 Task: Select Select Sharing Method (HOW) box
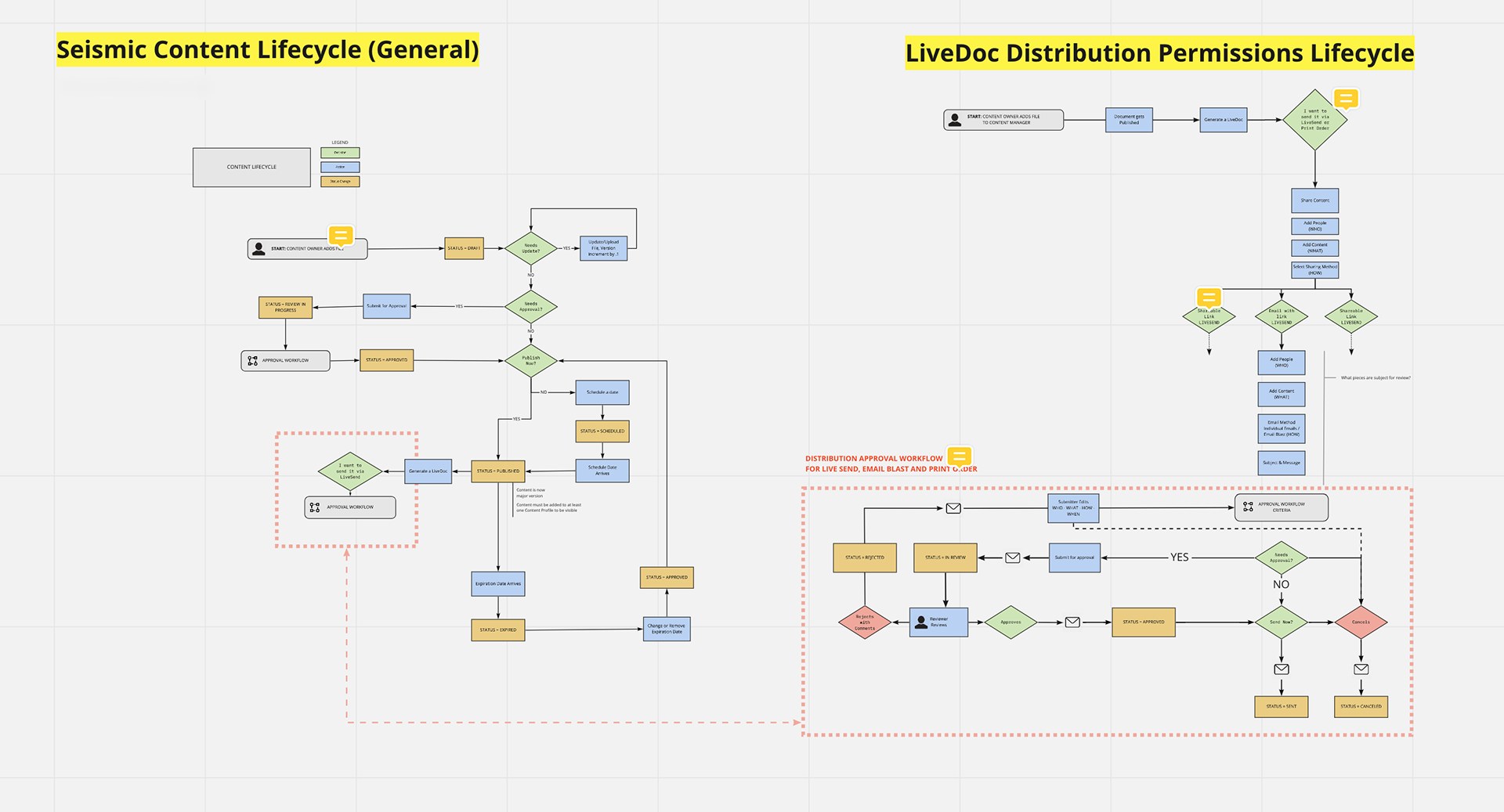(1315, 270)
